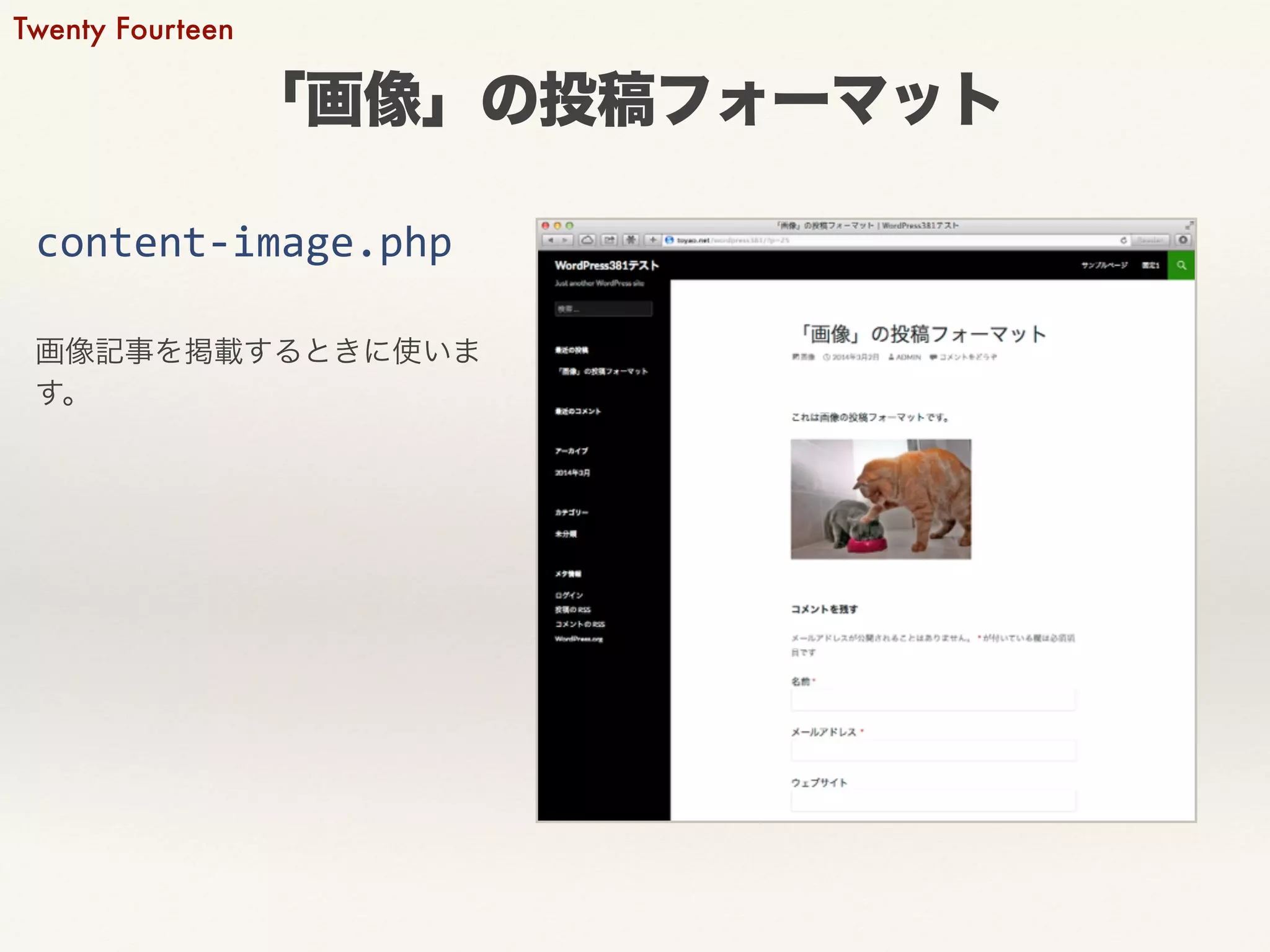Image resolution: width=1270 pixels, height=952 pixels.
Task: Click the これは画像の投稿フォーマットです。 paragraph
Action: coord(870,417)
